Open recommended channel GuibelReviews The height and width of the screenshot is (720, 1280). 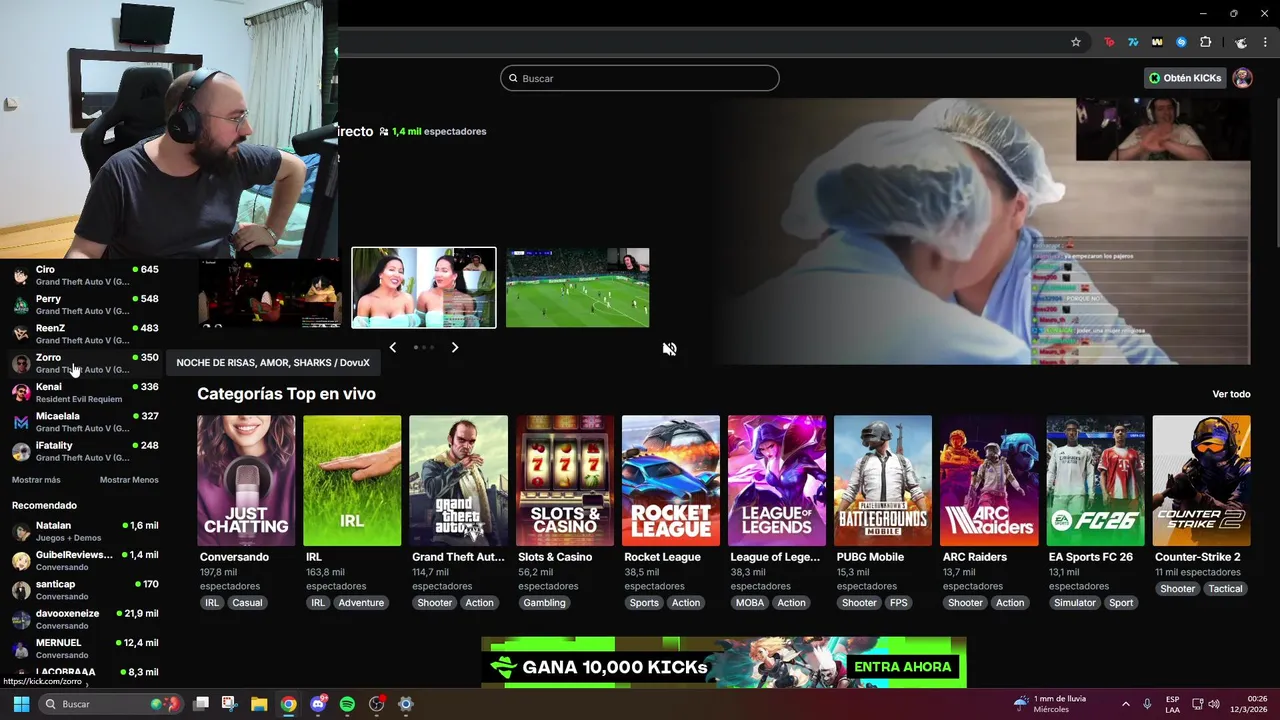85,560
